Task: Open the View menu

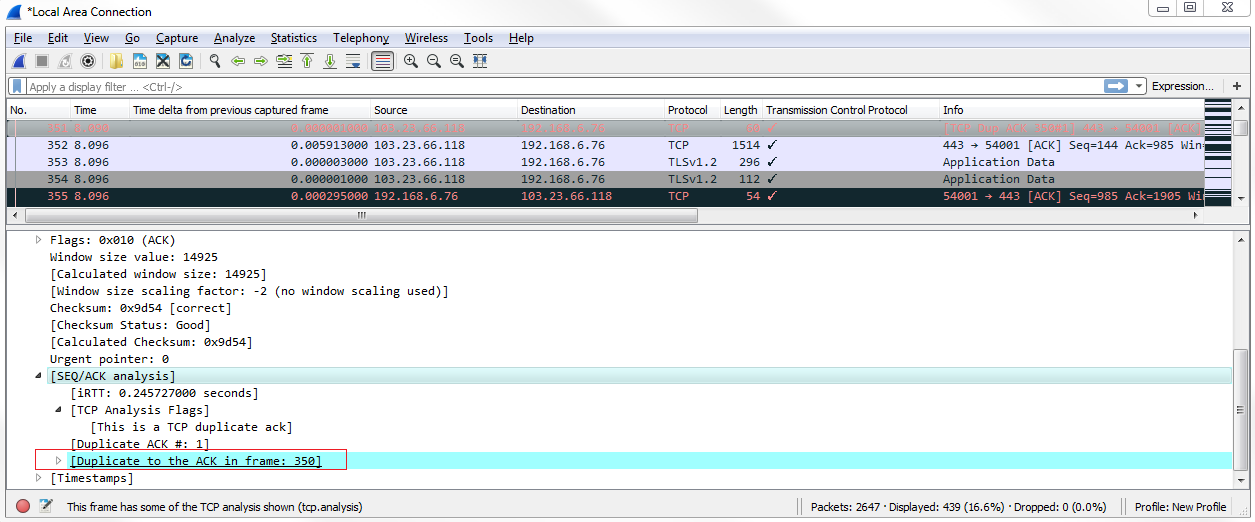Action: click(x=96, y=38)
